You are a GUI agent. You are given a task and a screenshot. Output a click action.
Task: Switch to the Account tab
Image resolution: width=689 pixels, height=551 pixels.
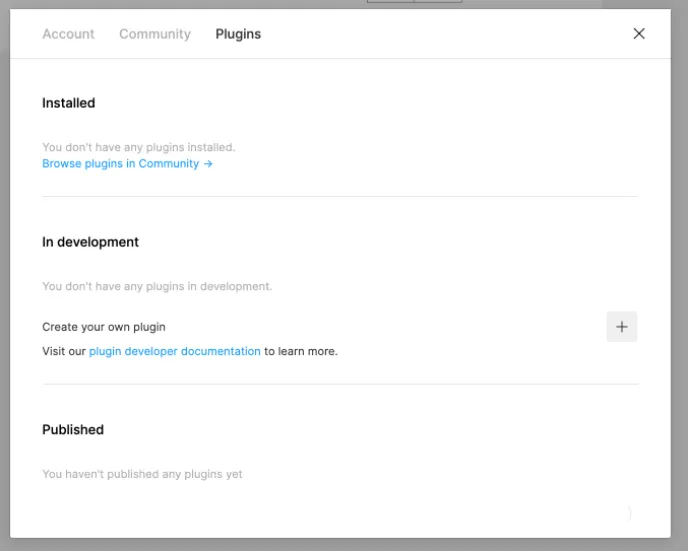[68, 34]
